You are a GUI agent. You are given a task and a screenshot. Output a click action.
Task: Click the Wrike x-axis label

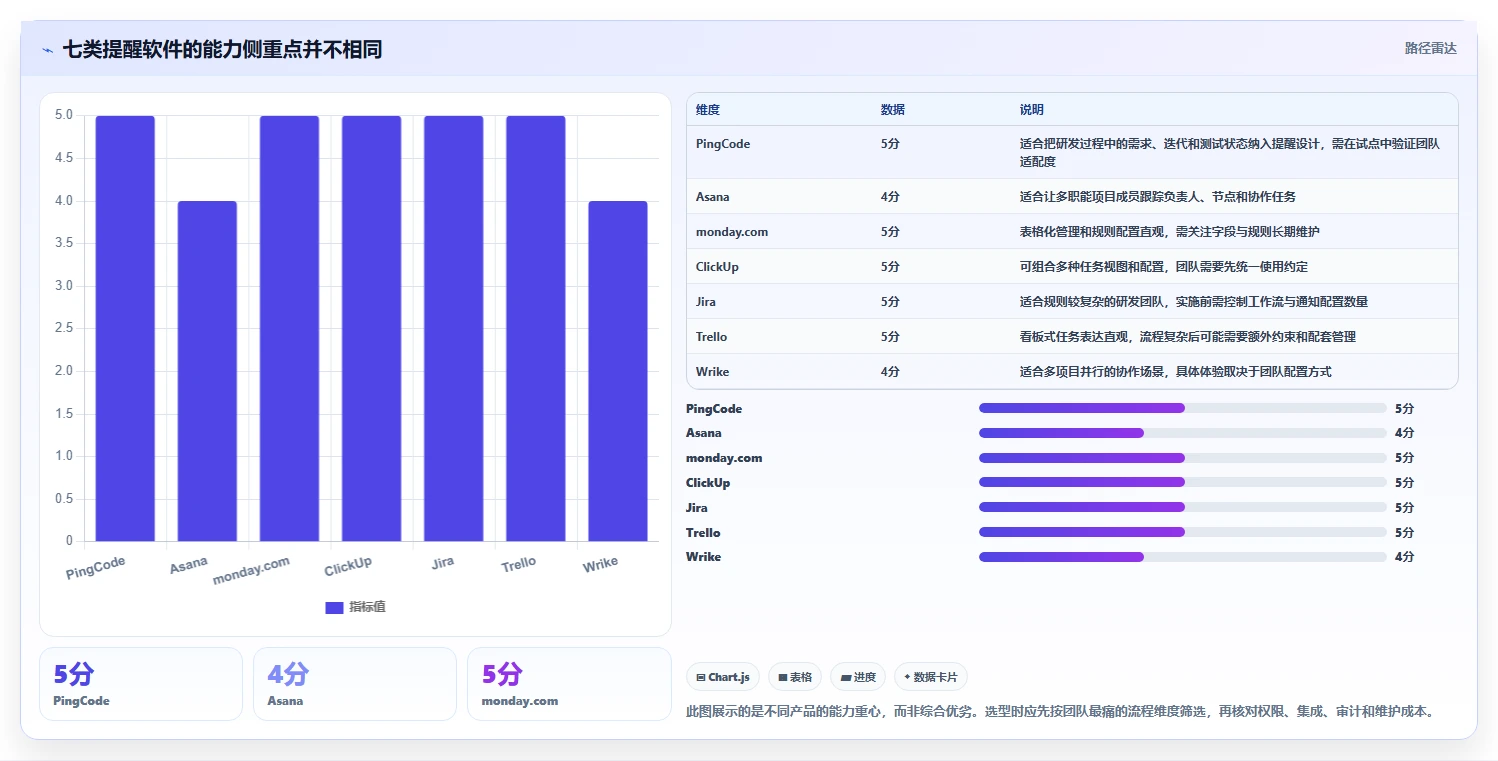coord(600,564)
